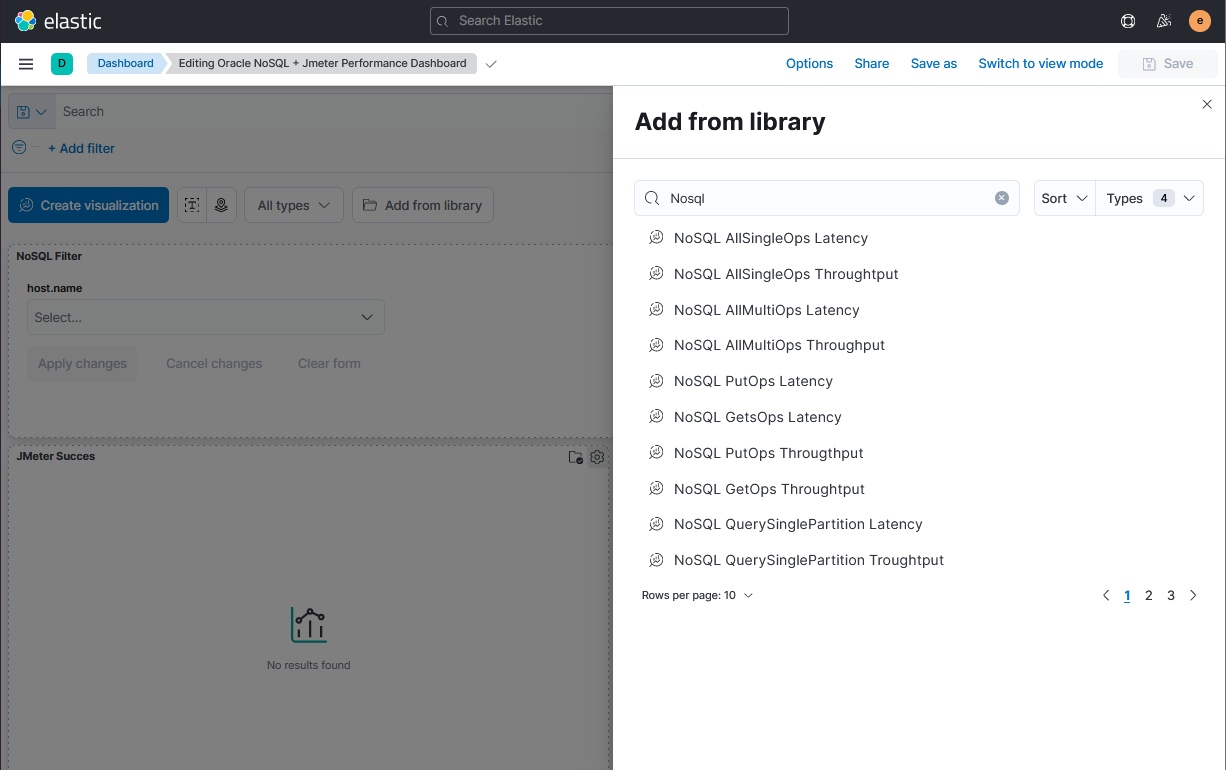Click the Dashboard breadcrumb
The width and height of the screenshot is (1226, 770).
pyautogui.click(x=126, y=64)
